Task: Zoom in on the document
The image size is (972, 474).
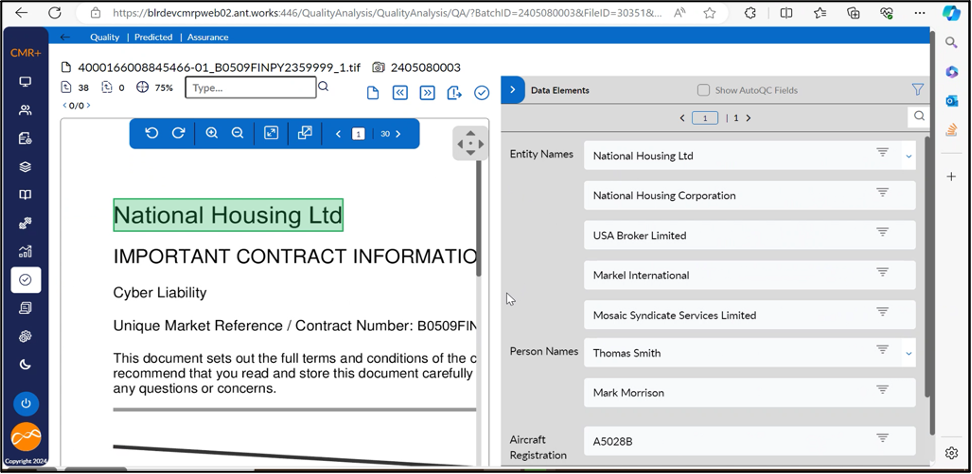Action: [x=212, y=133]
